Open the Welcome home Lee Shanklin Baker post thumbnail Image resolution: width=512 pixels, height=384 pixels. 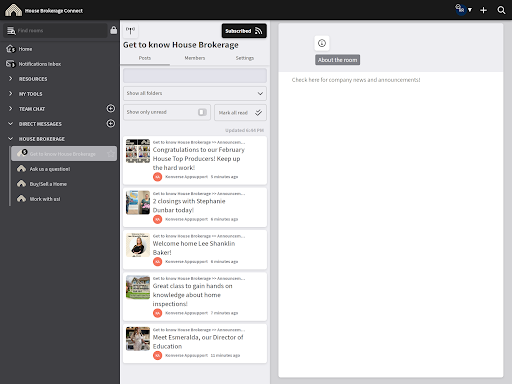click(x=138, y=245)
